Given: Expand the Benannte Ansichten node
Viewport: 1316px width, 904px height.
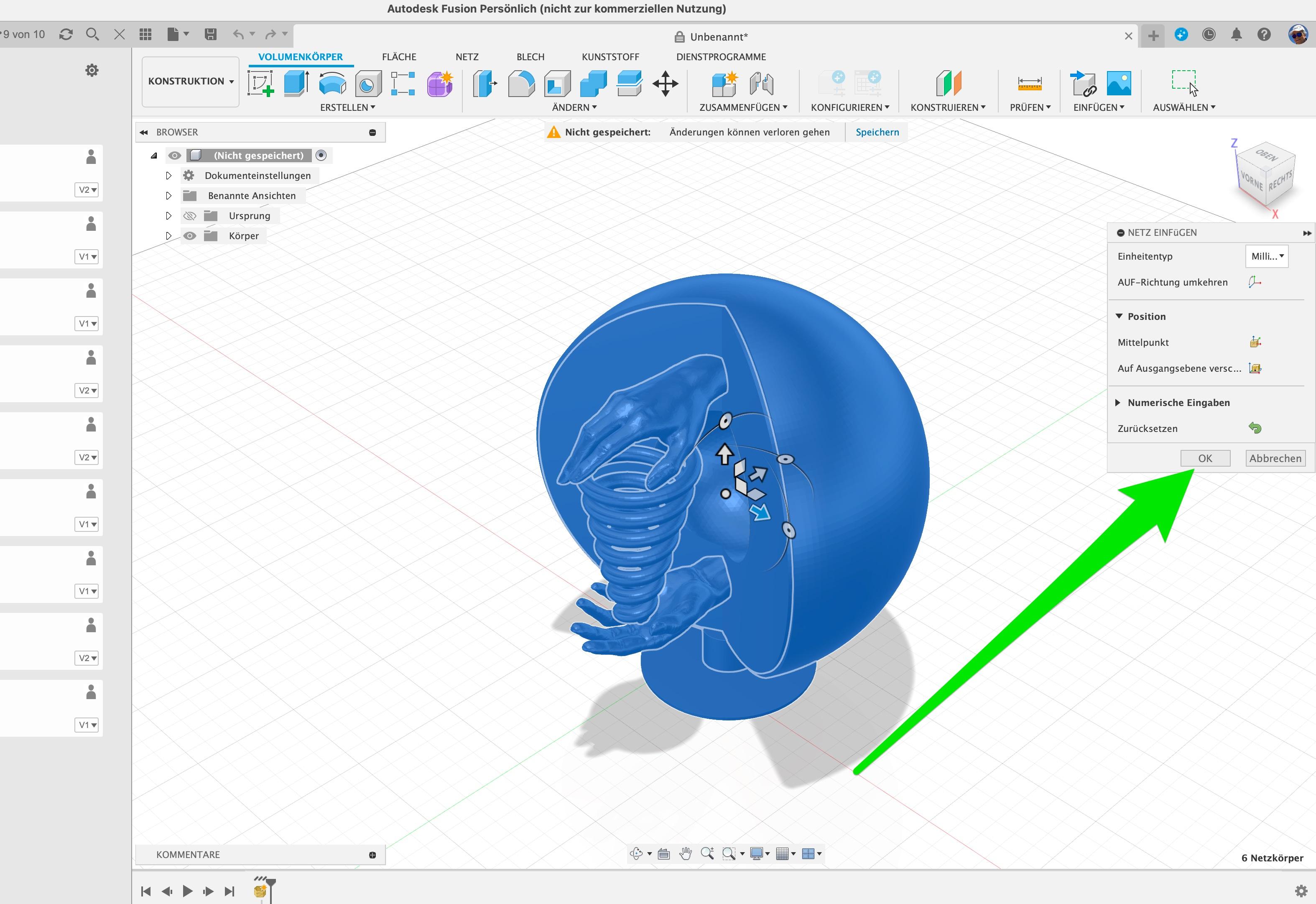Looking at the screenshot, I should click(168, 195).
